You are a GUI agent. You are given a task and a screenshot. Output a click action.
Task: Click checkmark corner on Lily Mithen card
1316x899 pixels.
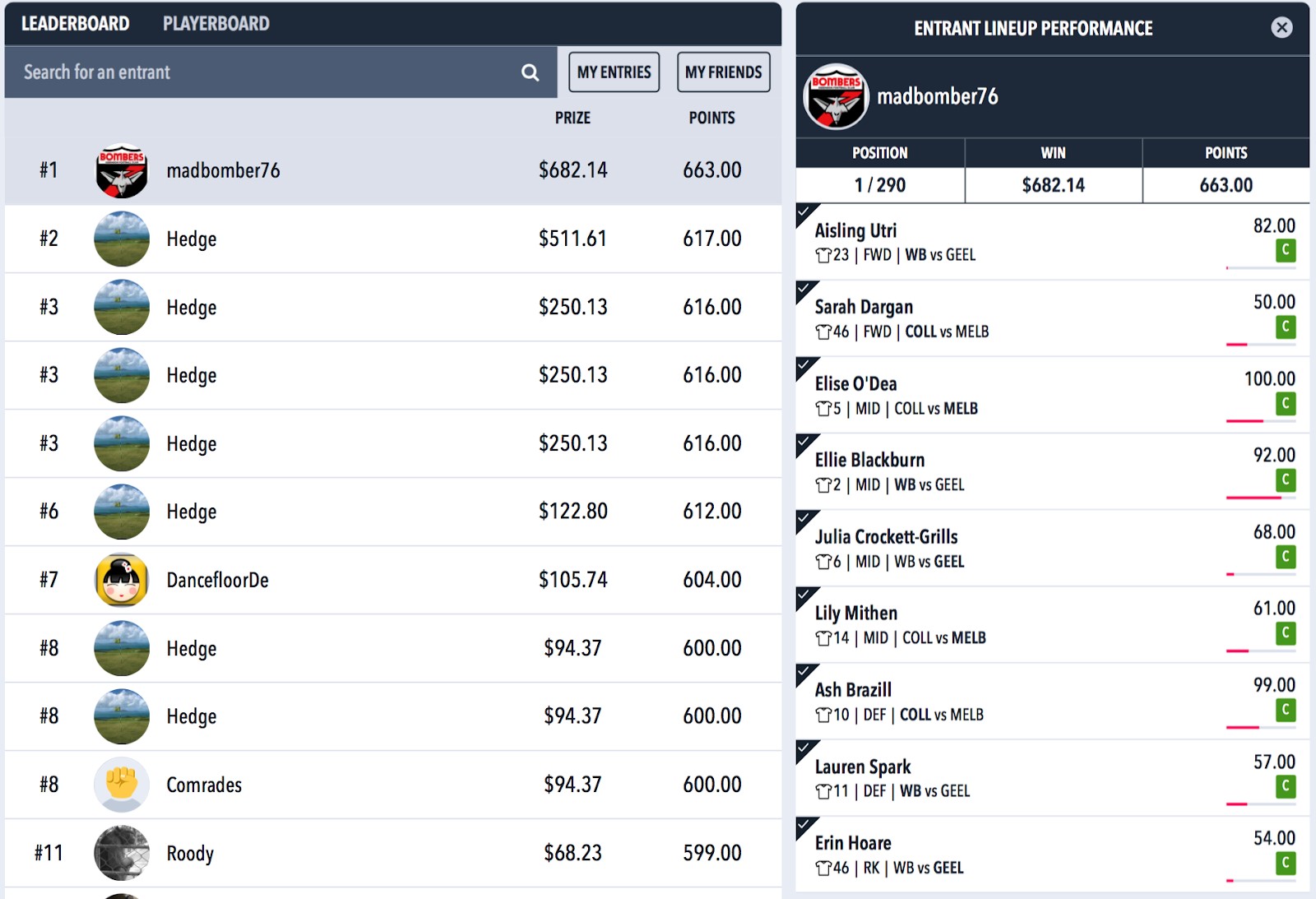(805, 596)
